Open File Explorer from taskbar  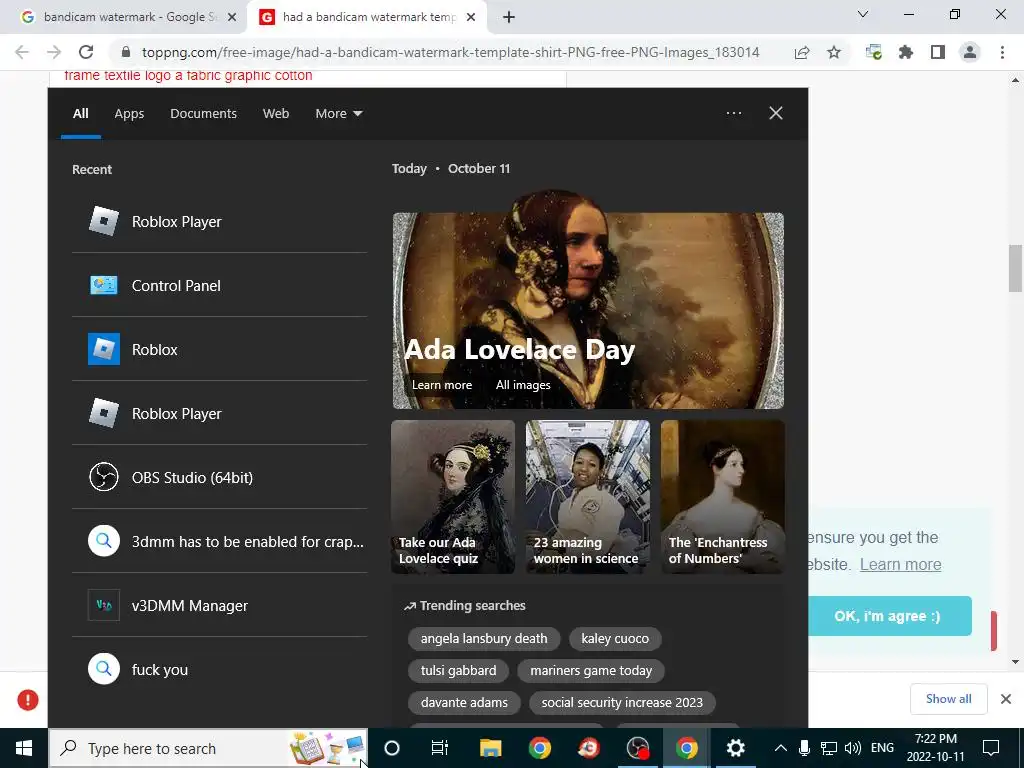click(490, 748)
